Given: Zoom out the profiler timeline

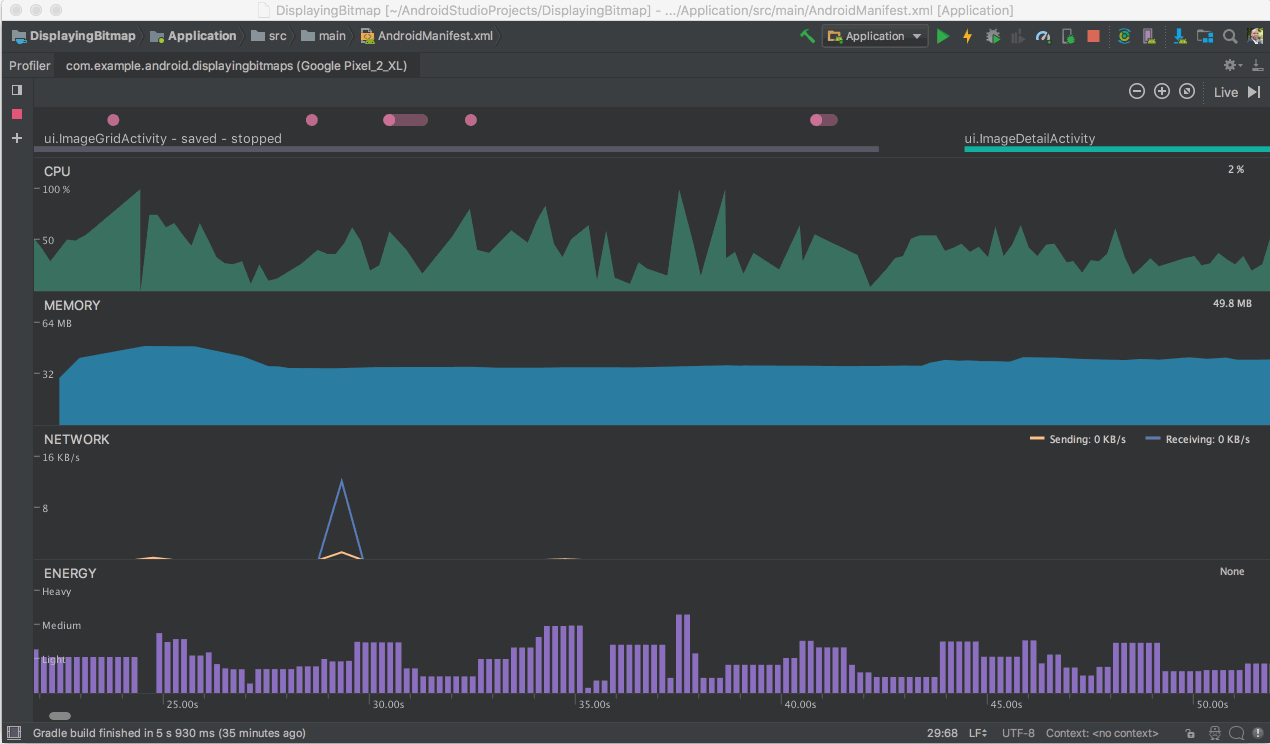Looking at the screenshot, I should click(x=1137, y=92).
